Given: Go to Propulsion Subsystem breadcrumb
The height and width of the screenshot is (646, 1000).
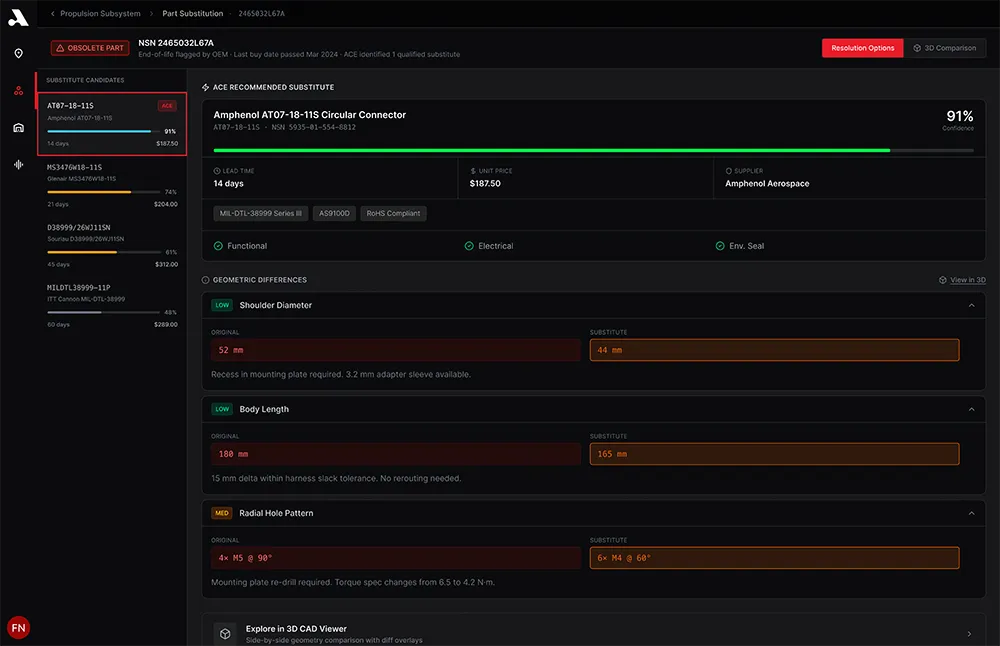Looking at the screenshot, I should pyautogui.click(x=100, y=13).
